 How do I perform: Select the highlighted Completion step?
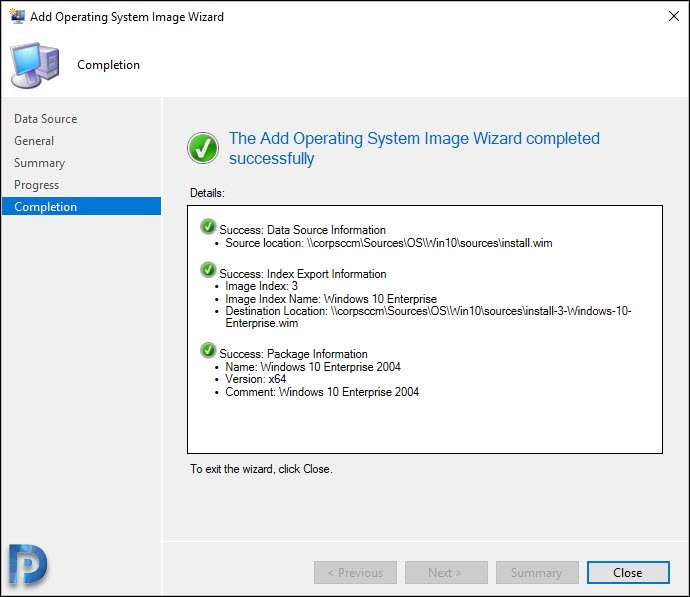[x=81, y=206]
